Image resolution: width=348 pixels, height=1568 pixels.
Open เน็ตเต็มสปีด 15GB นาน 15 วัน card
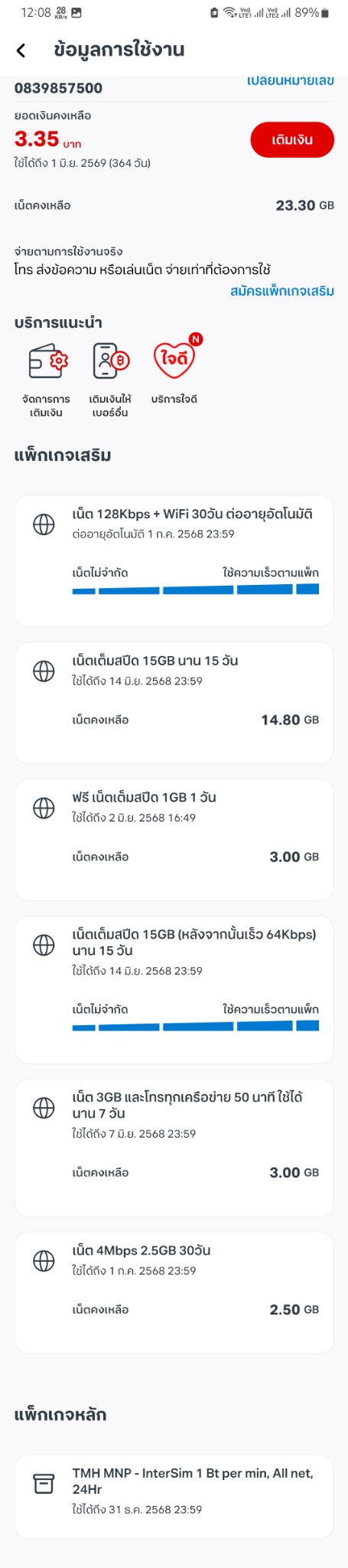point(174,703)
